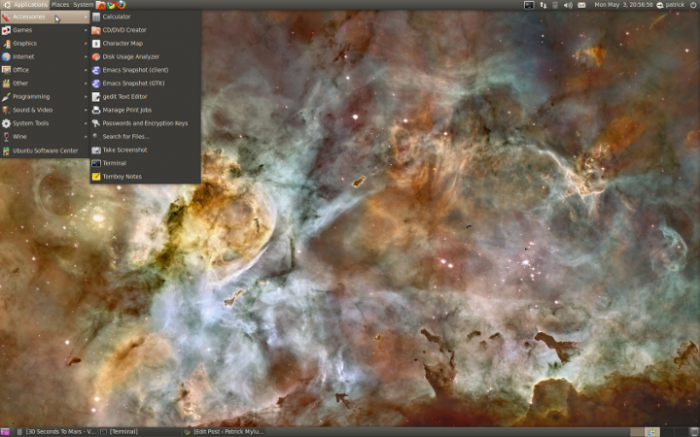
Task: Expand the Sound & Video category
Action: pos(45,110)
